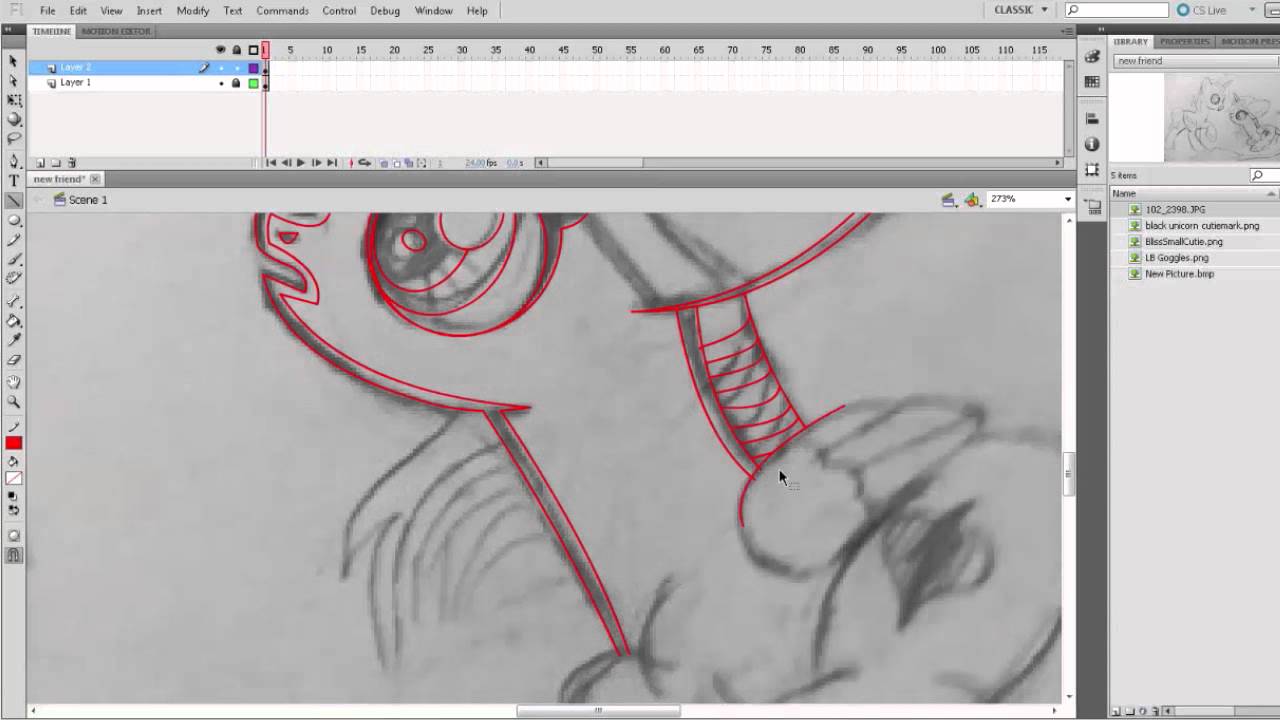Delete the selected layer (trash icon)

click(72, 163)
